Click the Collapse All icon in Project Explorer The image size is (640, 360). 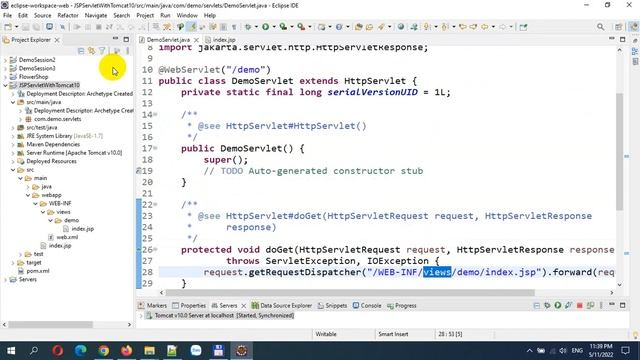(x=81, y=51)
